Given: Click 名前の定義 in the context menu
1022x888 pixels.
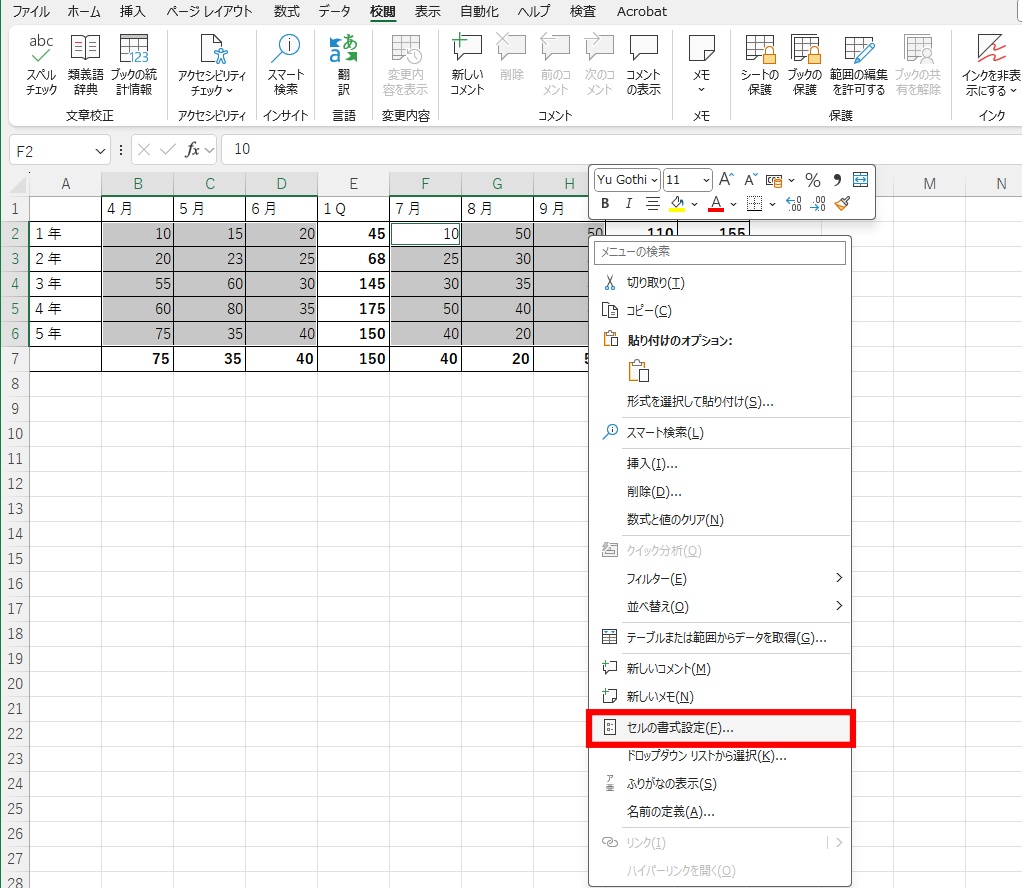Looking at the screenshot, I should coord(670,811).
